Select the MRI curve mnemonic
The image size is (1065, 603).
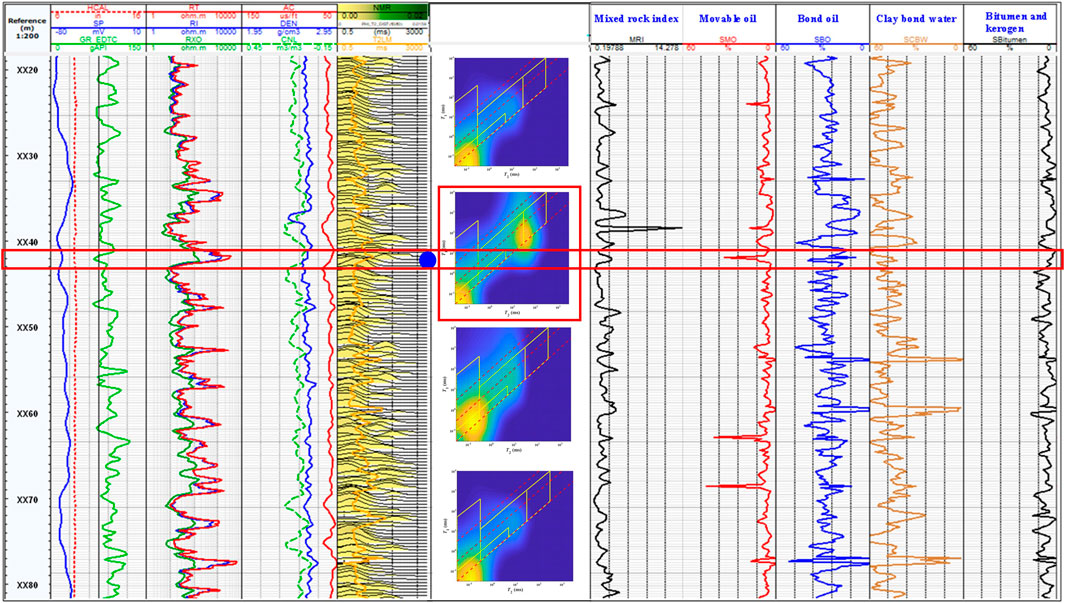[x=636, y=39]
